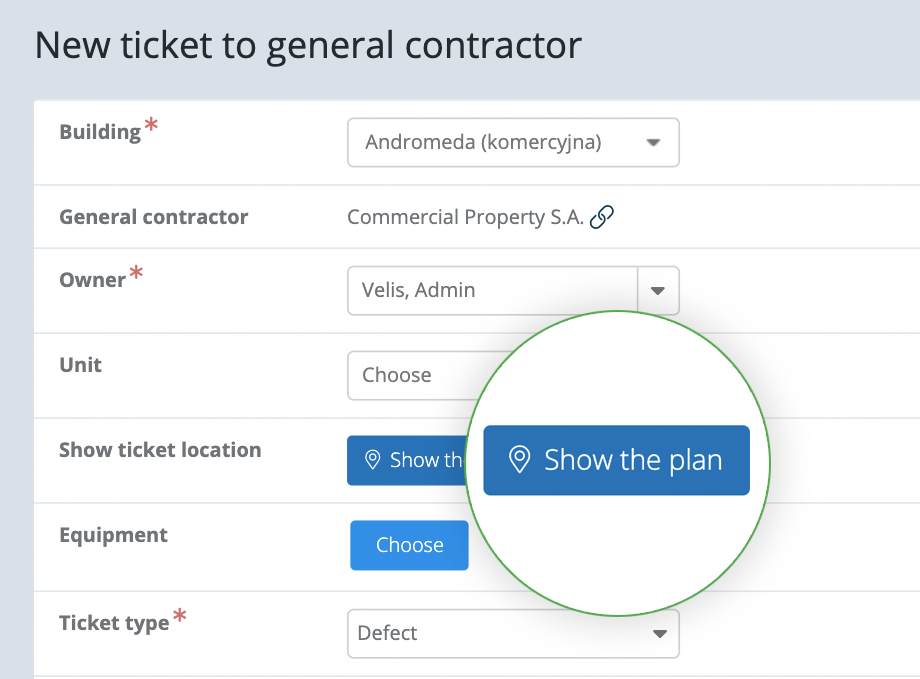Open the Commercial Property S.A. contractor name

point(465,217)
